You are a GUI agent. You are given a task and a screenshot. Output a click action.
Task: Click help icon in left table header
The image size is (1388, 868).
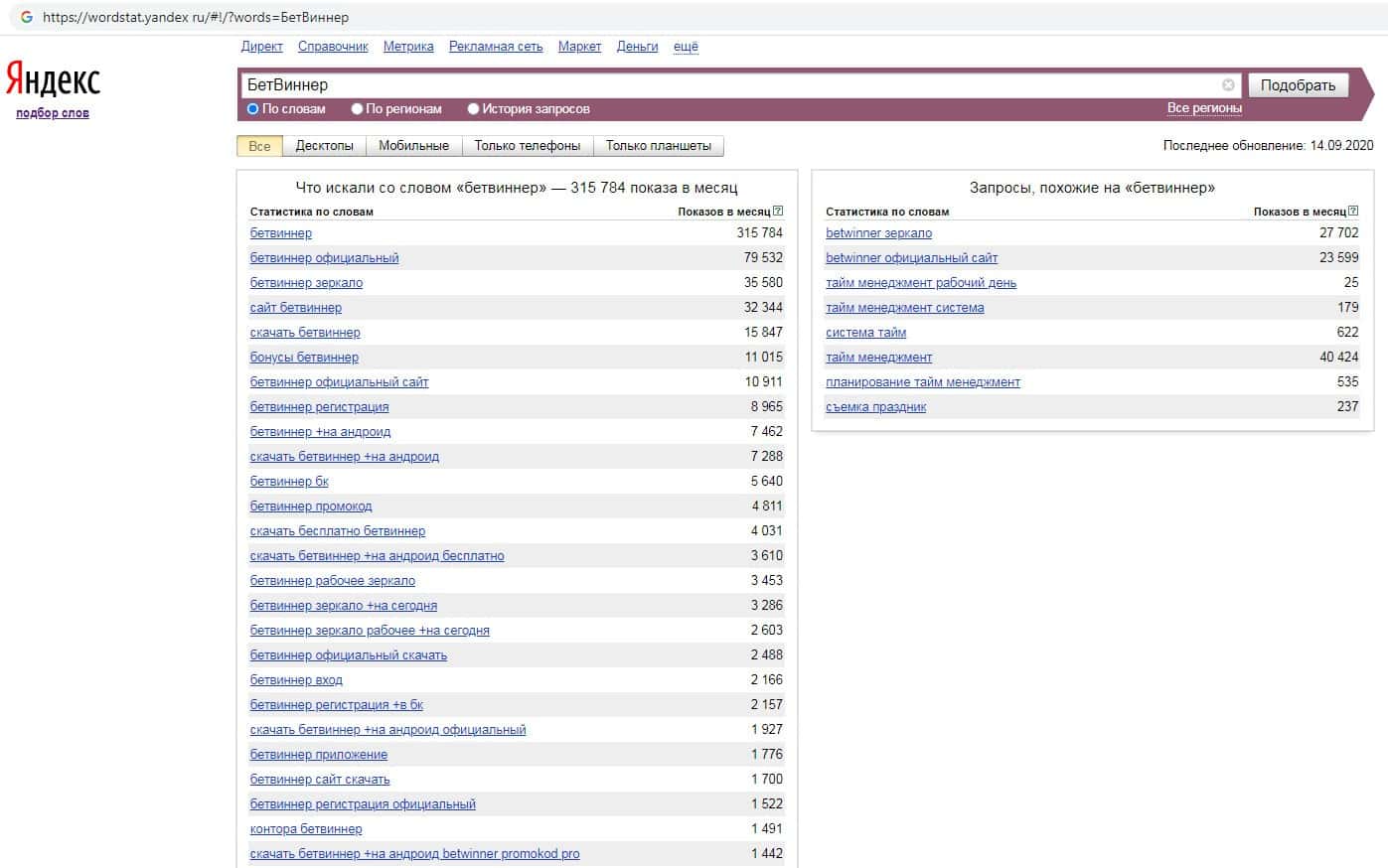click(778, 212)
